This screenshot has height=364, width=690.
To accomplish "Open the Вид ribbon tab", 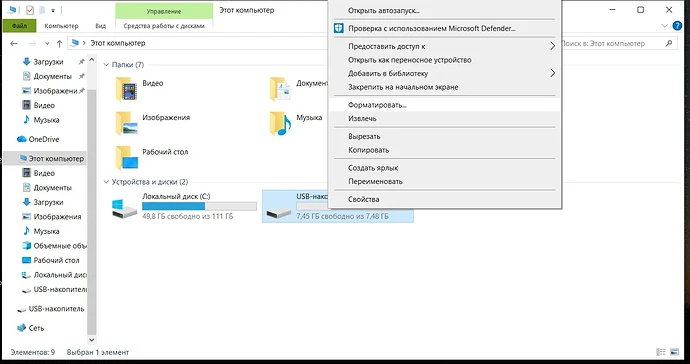I will 101,26.
